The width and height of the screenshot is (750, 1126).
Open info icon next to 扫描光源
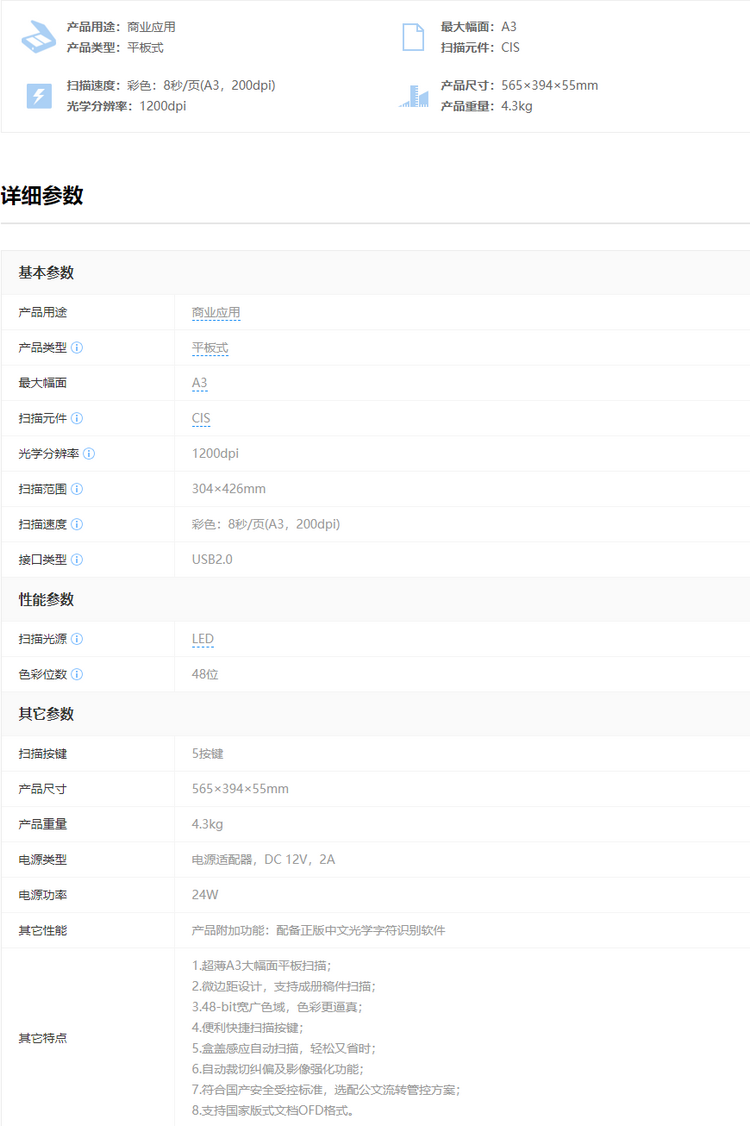pyautogui.click(x=77, y=639)
